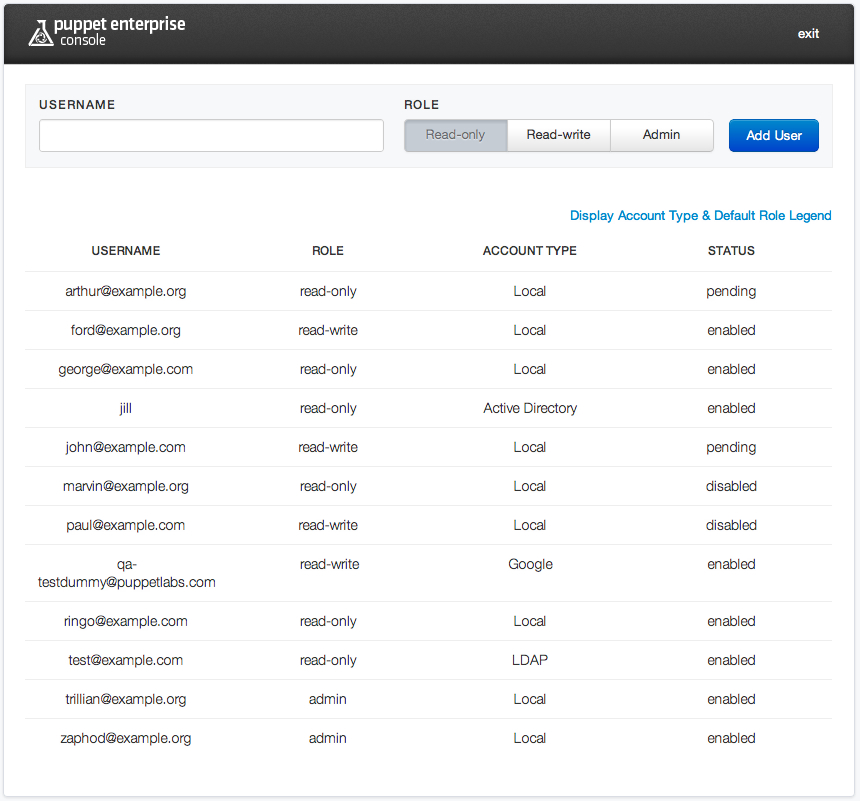Select the arthur@example.org user row
This screenshot has height=801, width=860.
[x=126, y=292]
